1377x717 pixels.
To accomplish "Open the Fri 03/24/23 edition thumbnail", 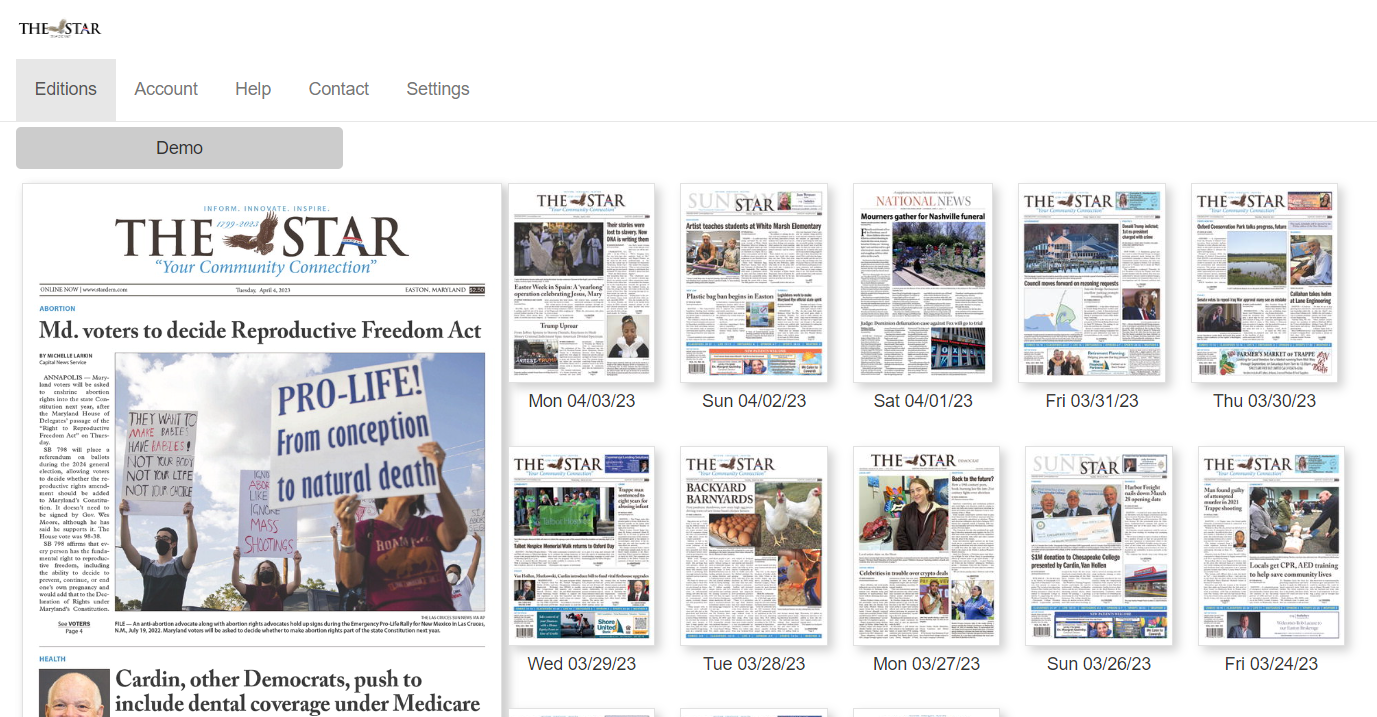I will 1271,546.
